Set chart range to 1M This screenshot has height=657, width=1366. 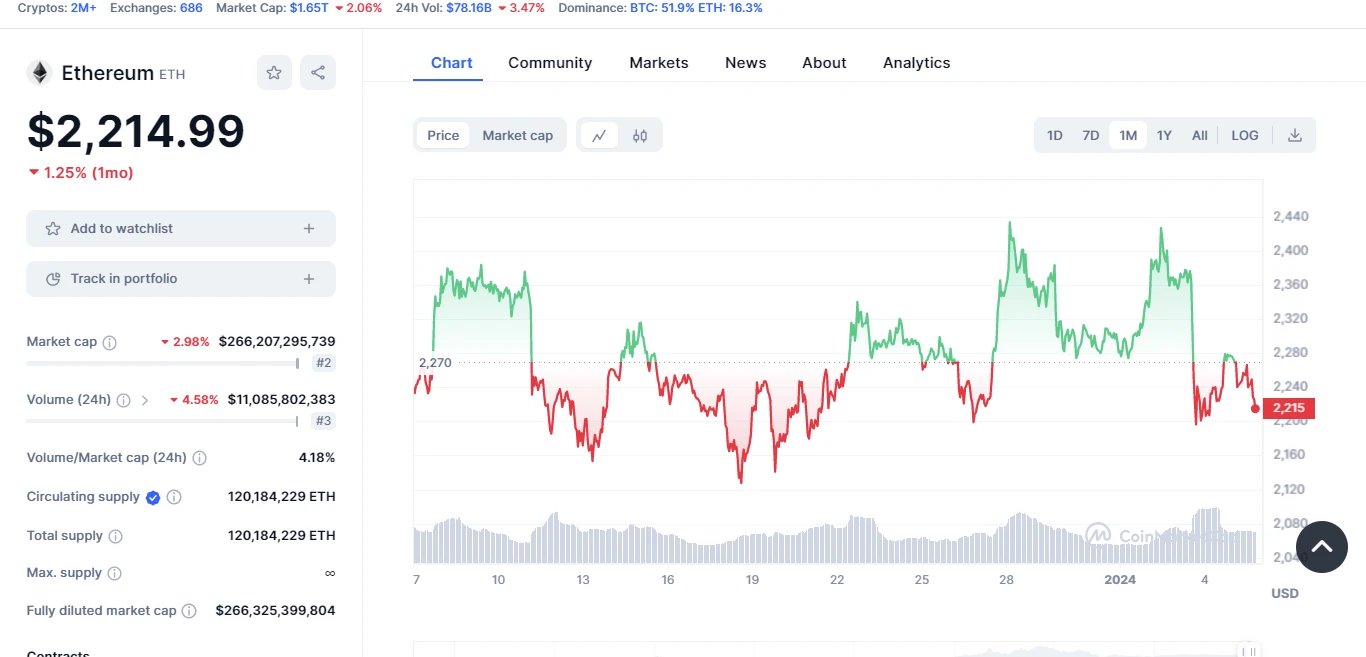pos(1128,136)
